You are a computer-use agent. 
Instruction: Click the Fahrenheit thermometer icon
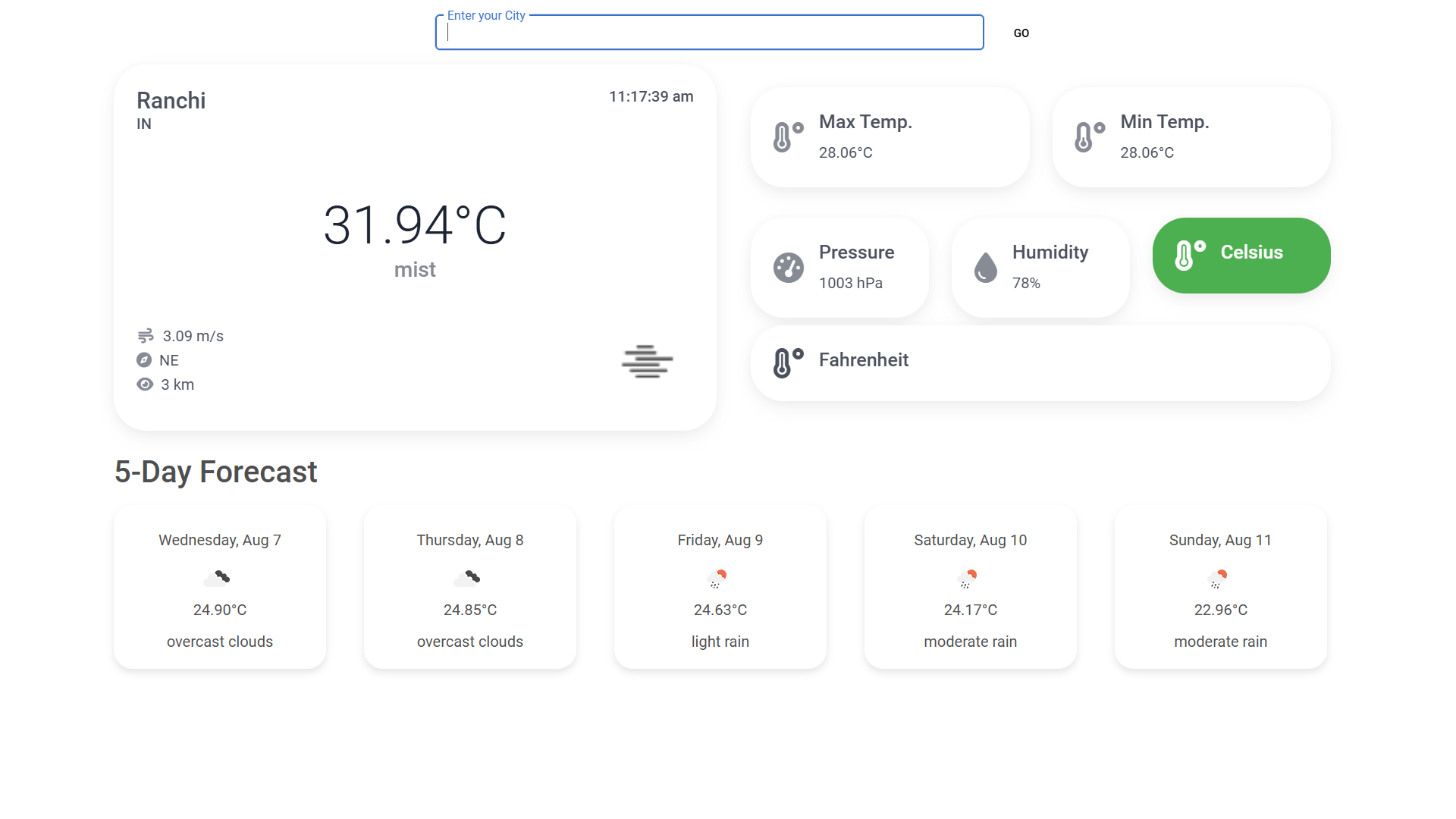point(787,362)
